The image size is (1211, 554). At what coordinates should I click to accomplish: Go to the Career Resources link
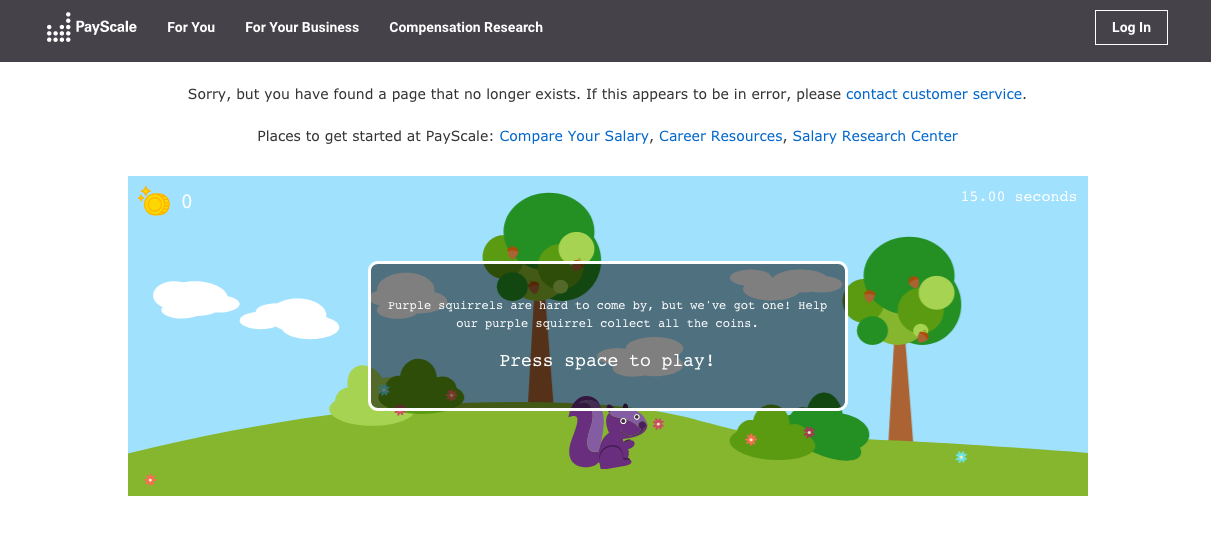(720, 136)
